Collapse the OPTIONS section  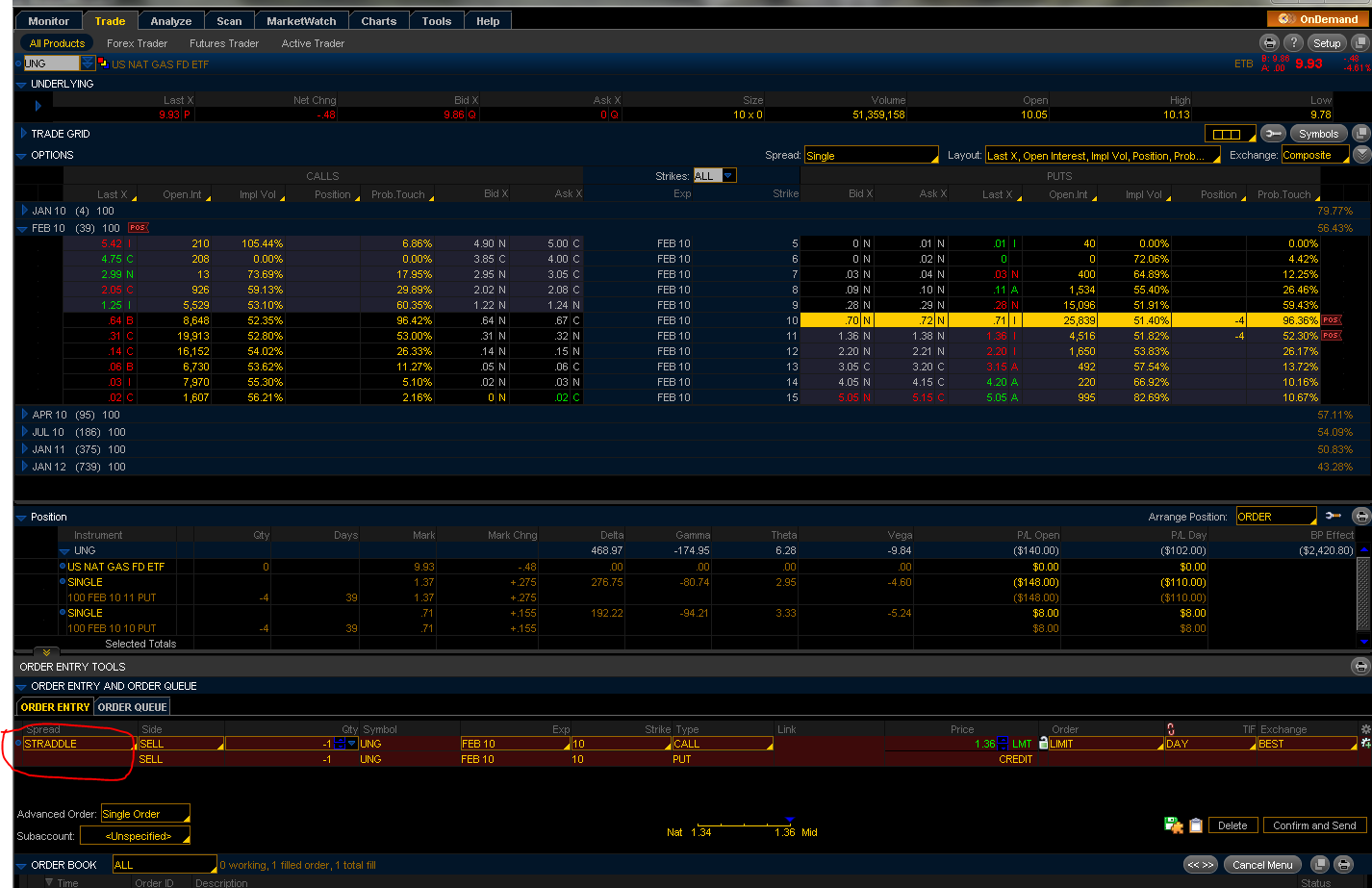[x=22, y=155]
